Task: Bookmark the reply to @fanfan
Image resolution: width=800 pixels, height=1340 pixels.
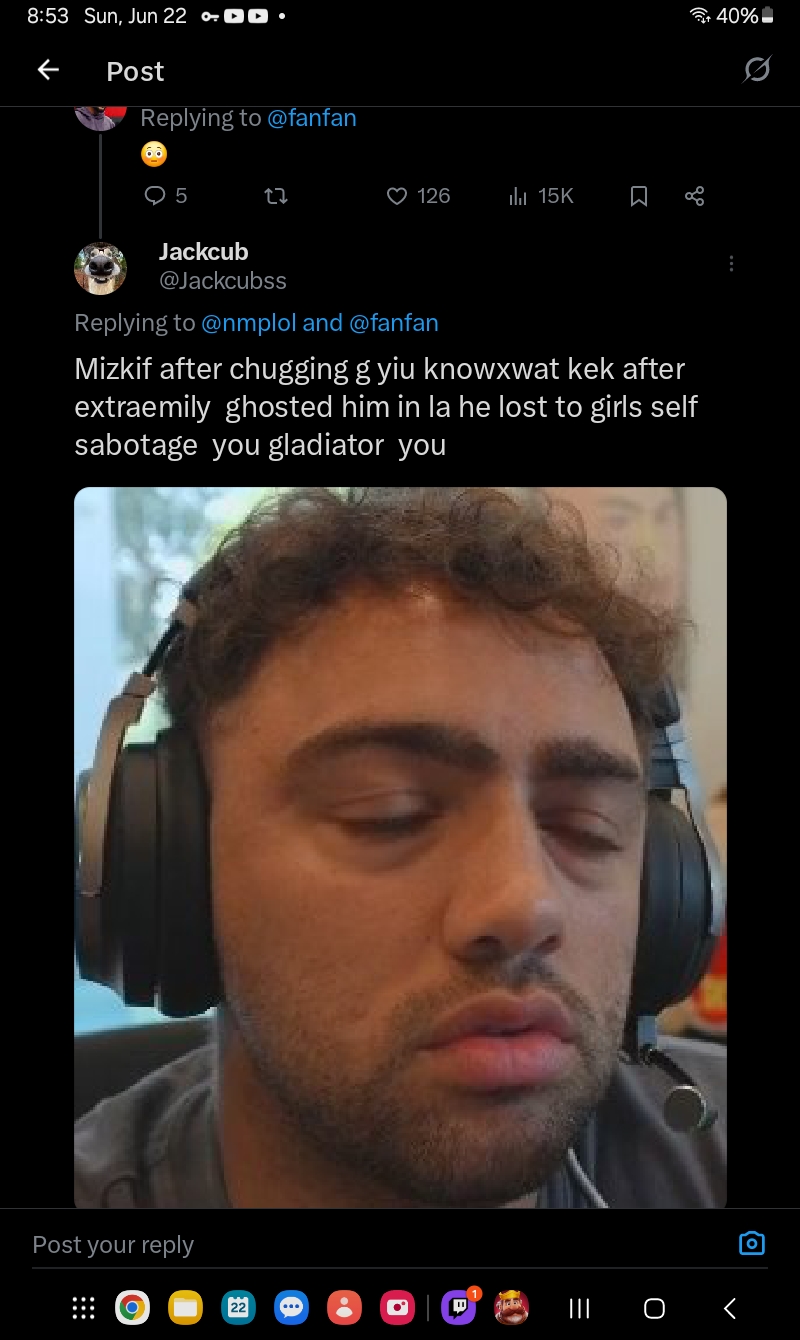Action: [x=639, y=196]
